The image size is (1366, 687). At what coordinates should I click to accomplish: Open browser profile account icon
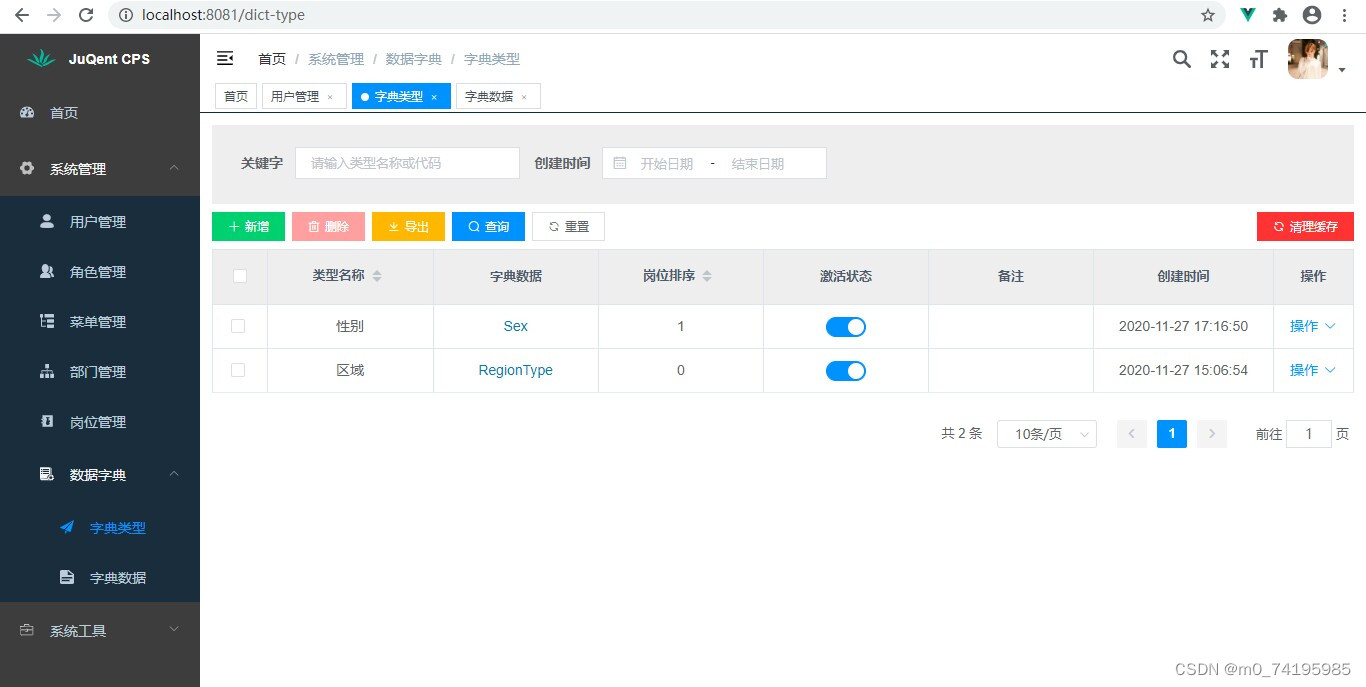tap(1312, 15)
